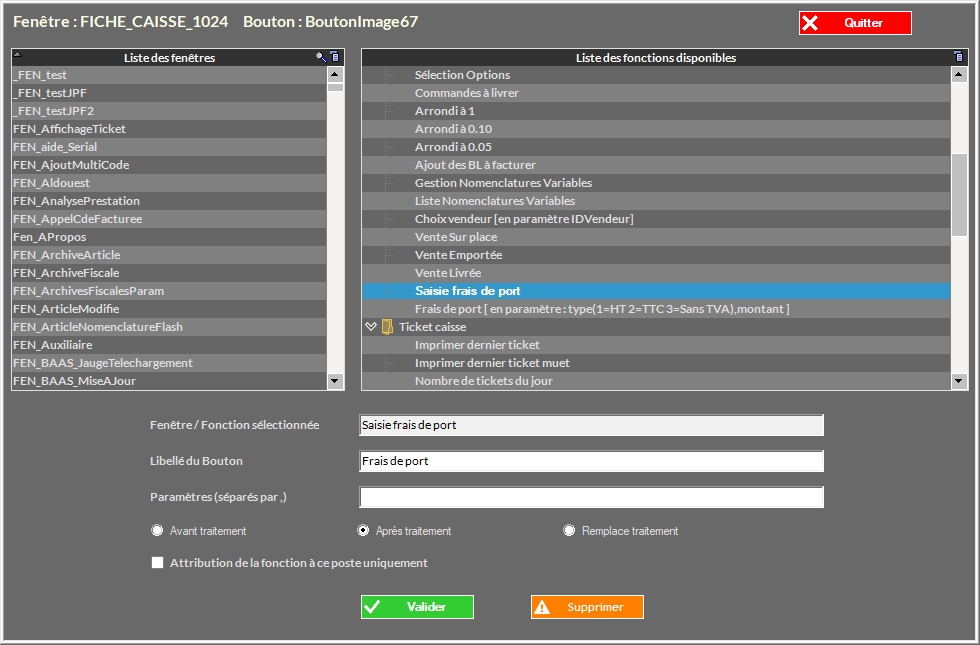Click the green checkmark icon on Valider

(x=373, y=607)
